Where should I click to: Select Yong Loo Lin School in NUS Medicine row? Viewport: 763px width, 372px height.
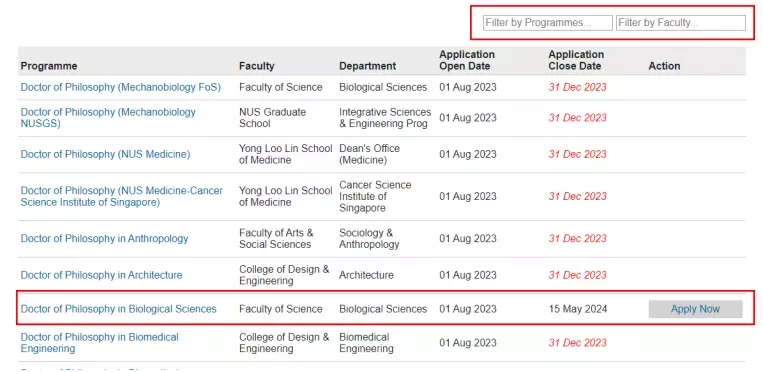(286, 154)
